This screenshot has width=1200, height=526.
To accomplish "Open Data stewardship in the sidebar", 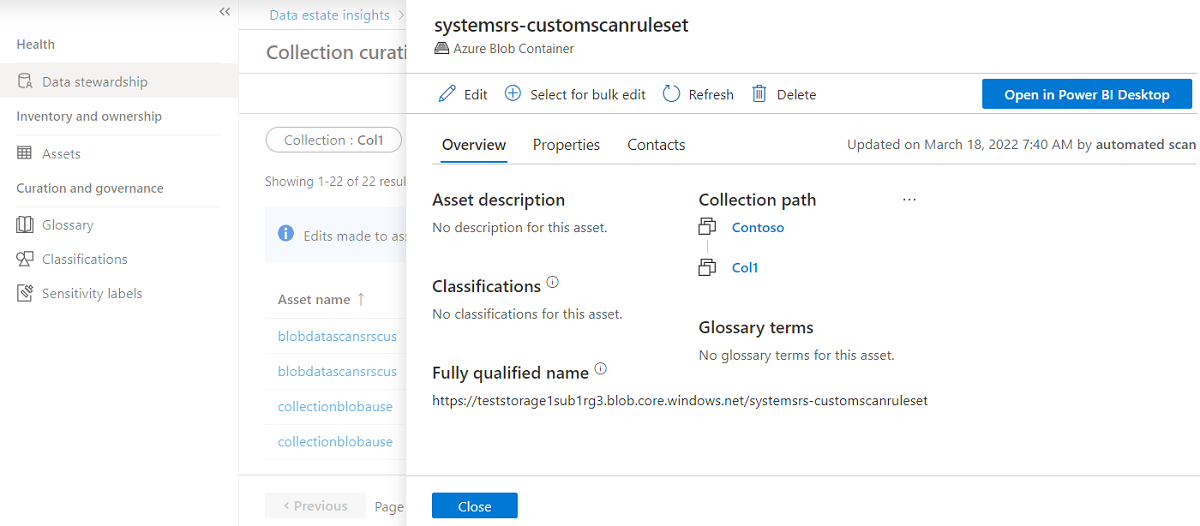I will tap(94, 82).
